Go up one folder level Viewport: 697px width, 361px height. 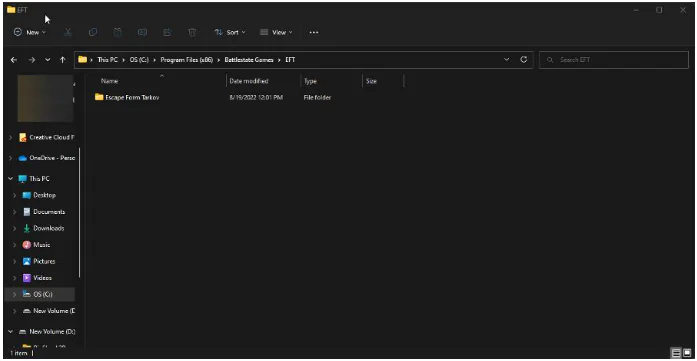coord(63,60)
